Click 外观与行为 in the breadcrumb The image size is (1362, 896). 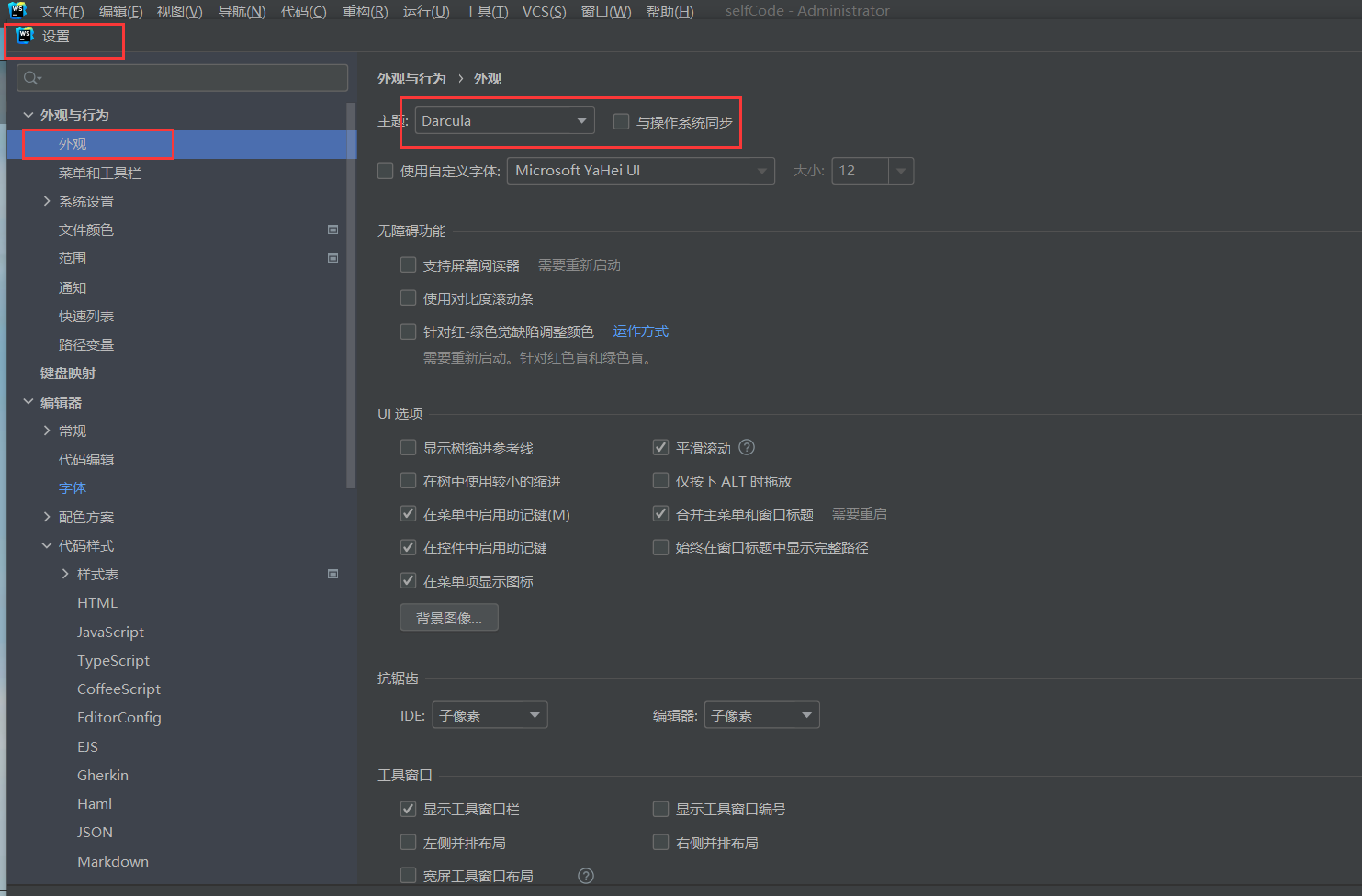(411, 79)
